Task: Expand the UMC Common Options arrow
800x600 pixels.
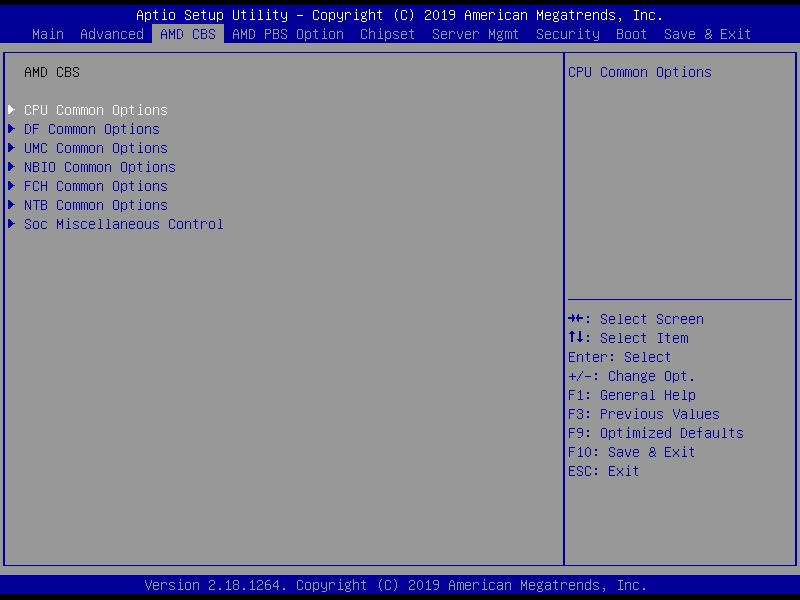Action: pyautogui.click(x=11, y=148)
